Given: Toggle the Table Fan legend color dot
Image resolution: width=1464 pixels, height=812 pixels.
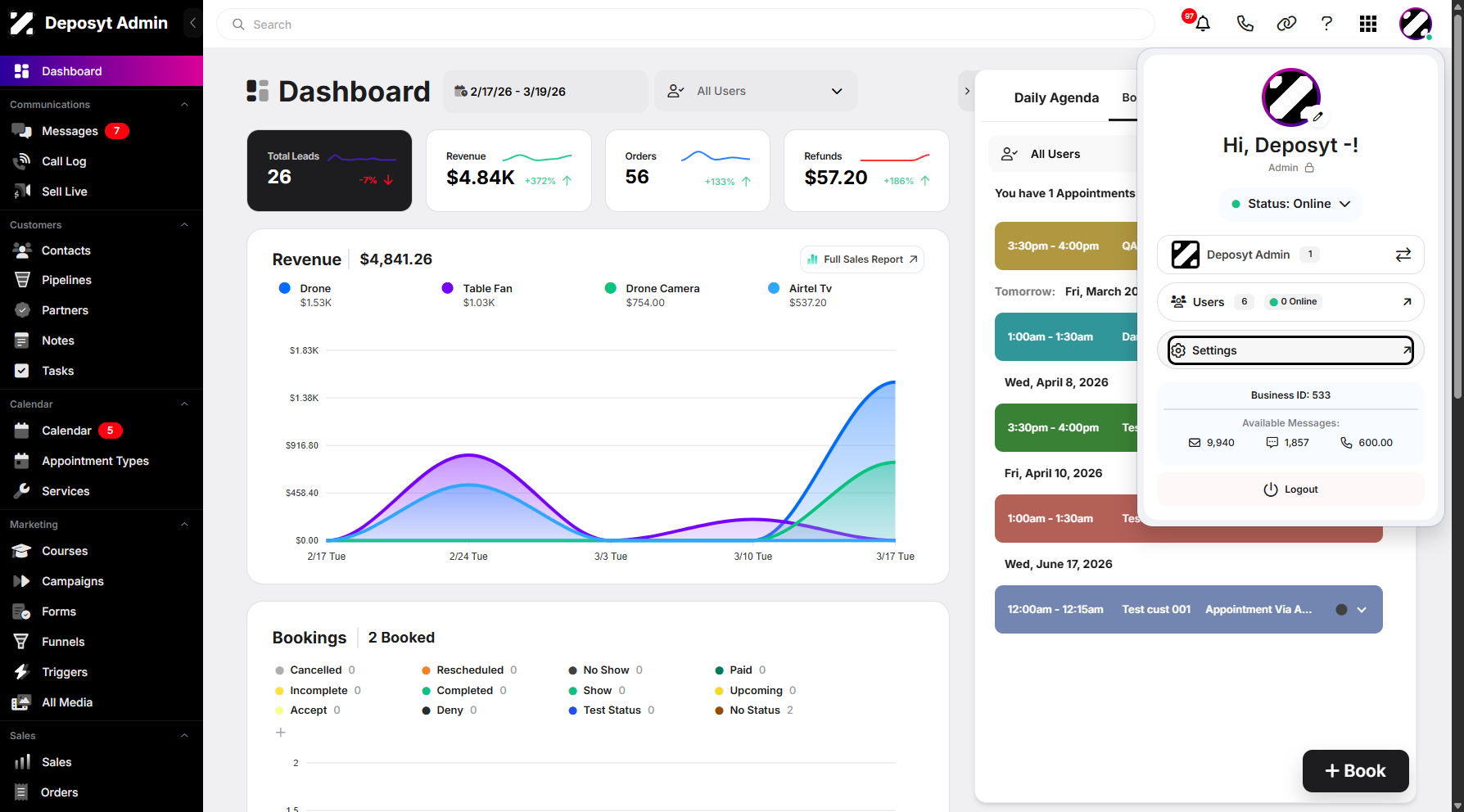Looking at the screenshot, I should 448,288.
